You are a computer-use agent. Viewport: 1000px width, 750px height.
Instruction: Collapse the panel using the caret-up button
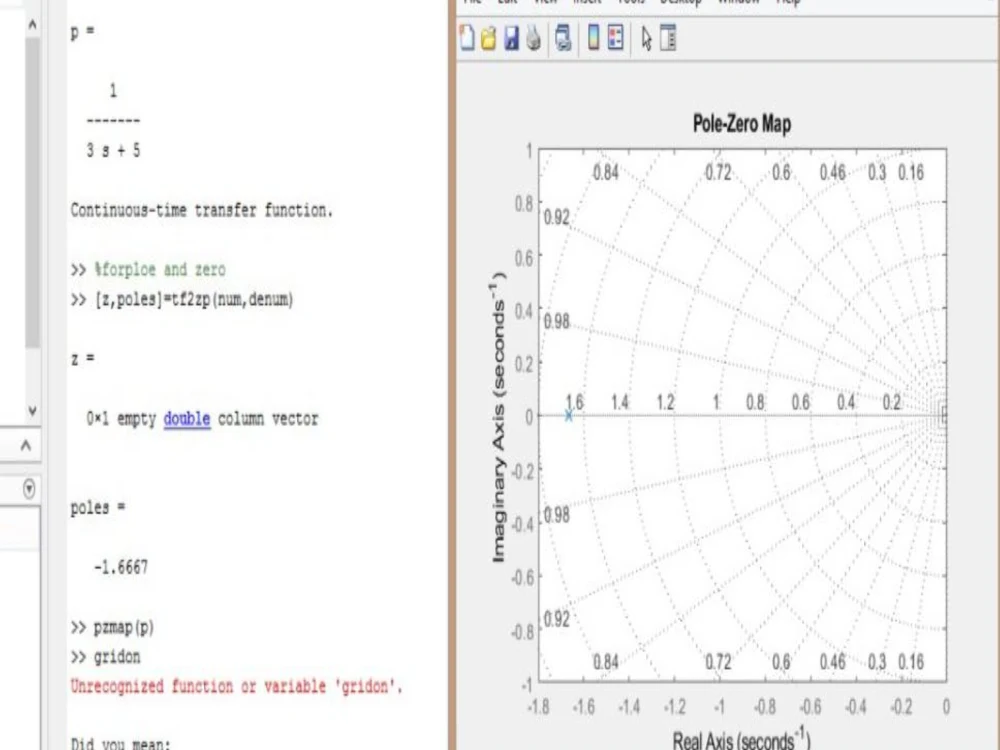pos(26,445)
